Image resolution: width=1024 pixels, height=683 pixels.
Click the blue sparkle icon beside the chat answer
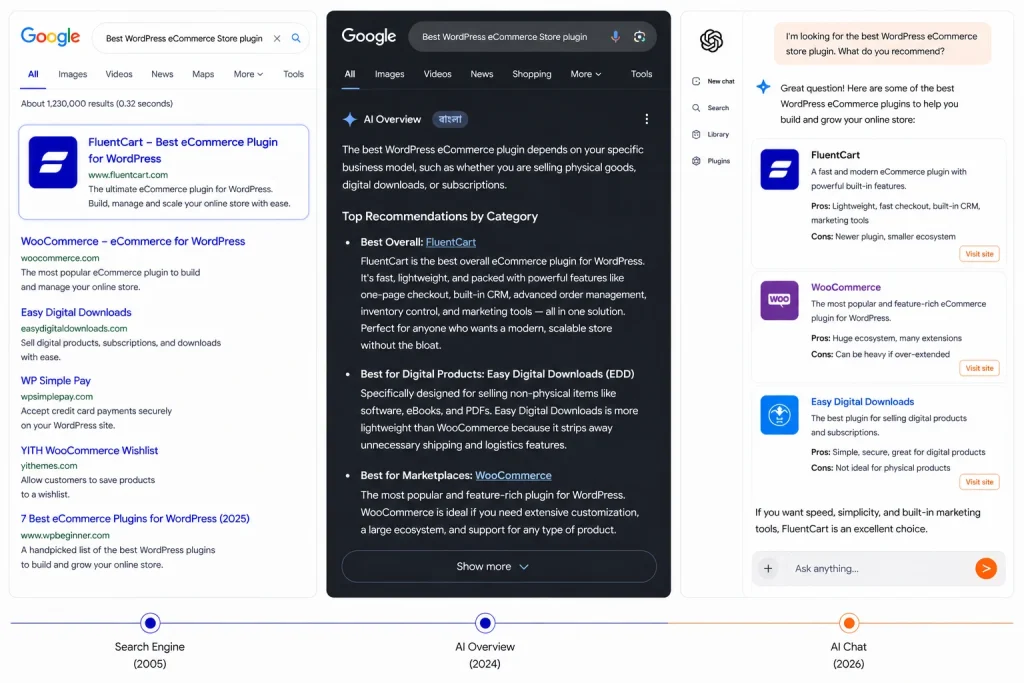click(763, 86)
